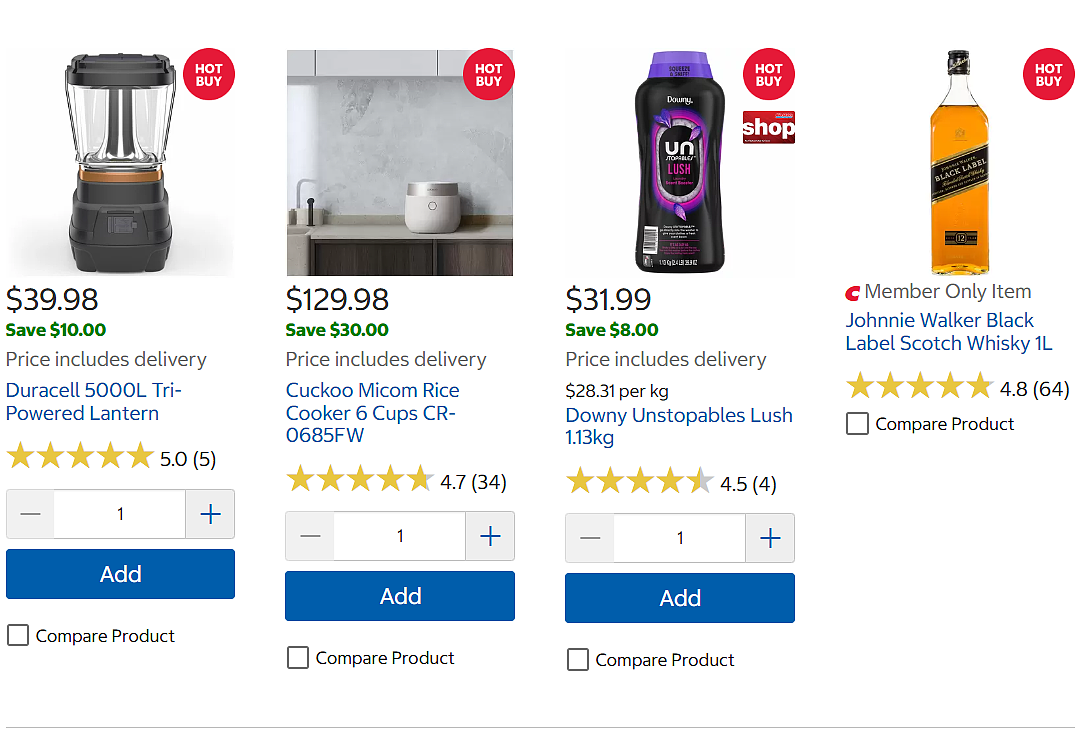Decrease quantity for Downy Unstopables
This screenshot has width=1080, height=734.
tap(590, 538)
